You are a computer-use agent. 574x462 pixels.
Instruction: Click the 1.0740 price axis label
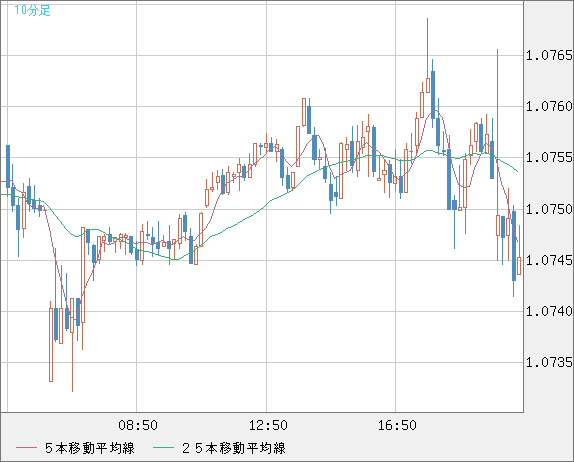[549, 311]
